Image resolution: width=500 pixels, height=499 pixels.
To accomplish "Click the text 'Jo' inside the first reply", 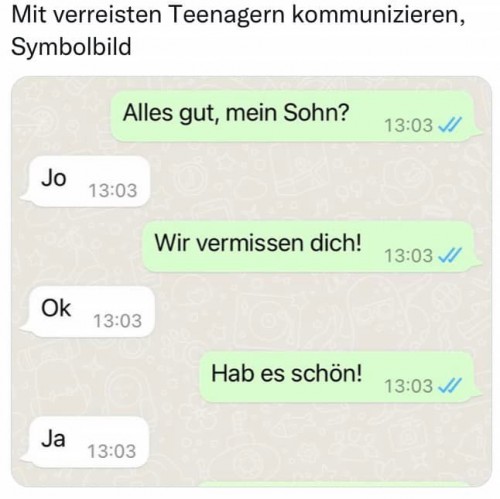I will 53,178.
